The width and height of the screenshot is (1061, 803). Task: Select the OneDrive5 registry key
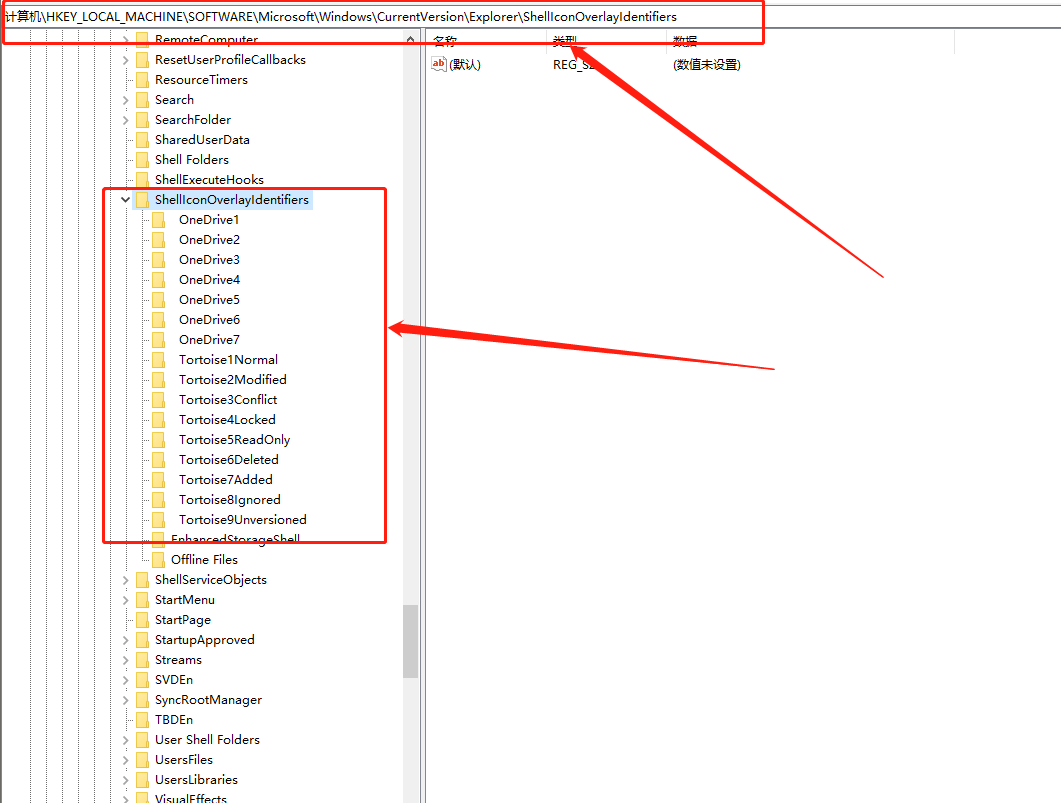pos(209,300)
